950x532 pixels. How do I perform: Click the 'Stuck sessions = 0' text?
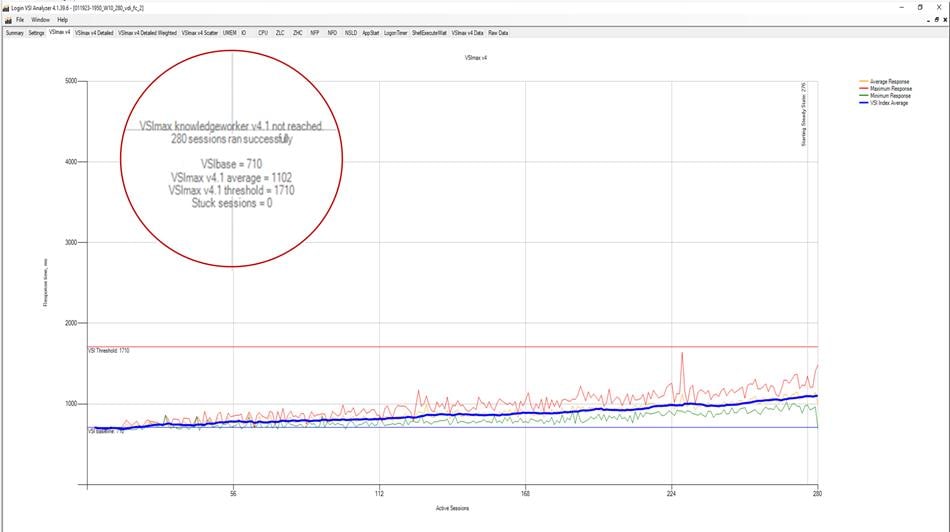tap(232, 204)
